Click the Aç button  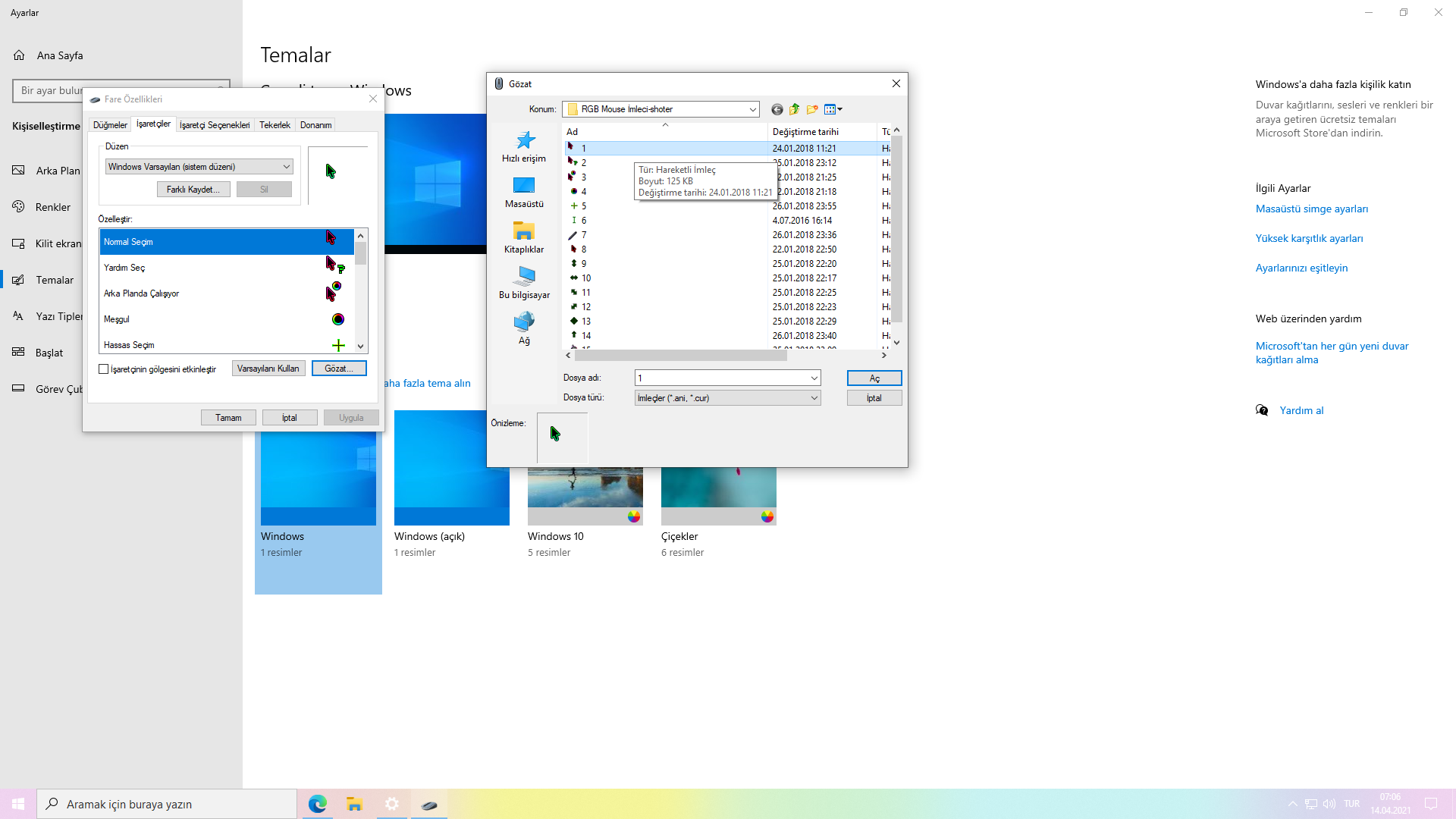tap(874, 378)
